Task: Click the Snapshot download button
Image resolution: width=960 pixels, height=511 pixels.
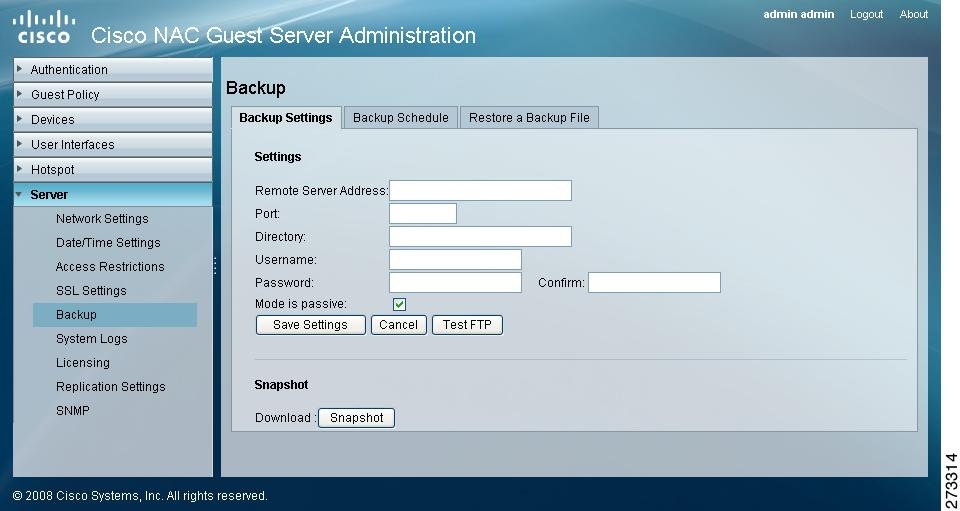Action: pos(356,418)
